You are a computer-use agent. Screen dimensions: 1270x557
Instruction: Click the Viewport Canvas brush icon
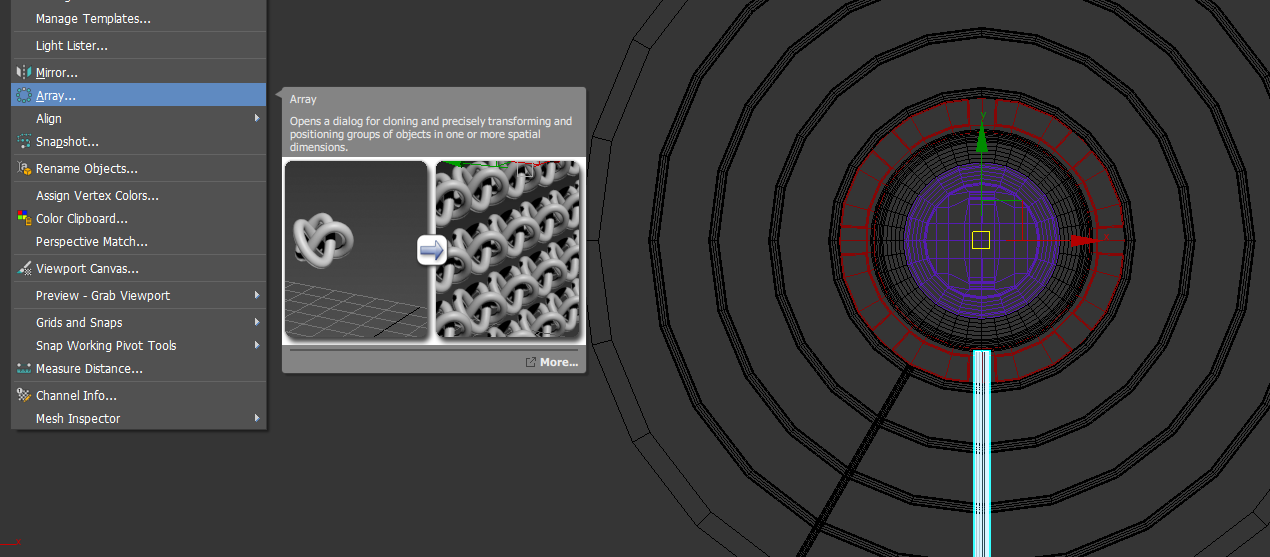(25, 268)
